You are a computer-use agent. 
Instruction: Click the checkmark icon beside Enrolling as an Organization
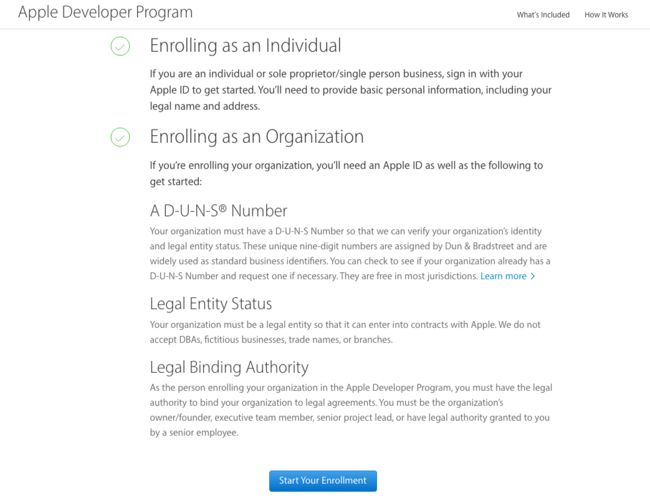pyautogui.click(x=120, y=137)
